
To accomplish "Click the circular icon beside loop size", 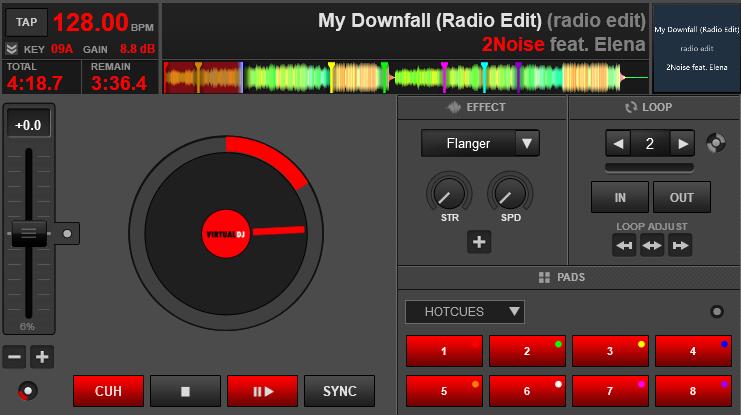I will coord(716,143).
